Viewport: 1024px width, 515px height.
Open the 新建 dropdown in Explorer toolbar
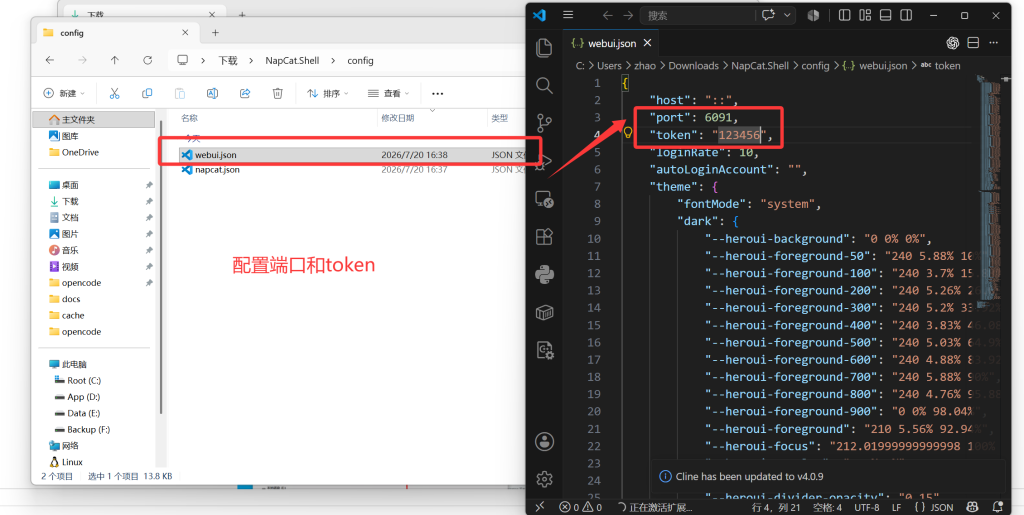(x=64, y=93)
